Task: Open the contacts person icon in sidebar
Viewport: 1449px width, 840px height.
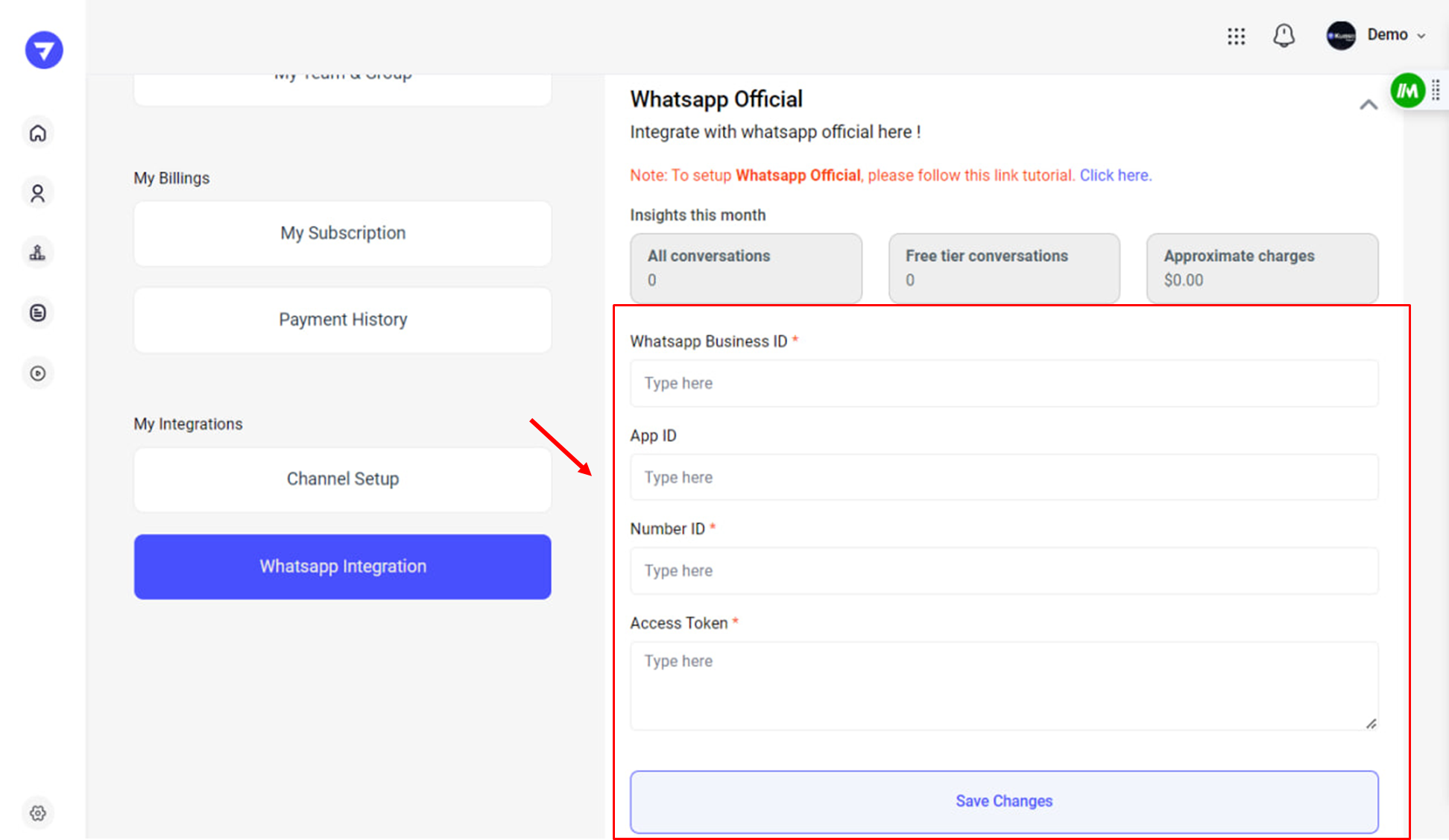Action: (38, 194)
